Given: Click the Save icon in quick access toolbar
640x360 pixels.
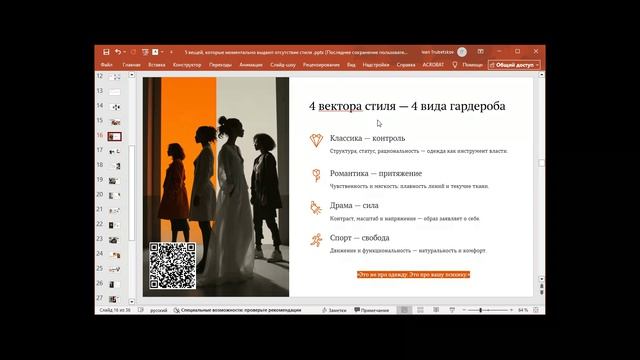Looking at the screenshot, I should [106, 52].
